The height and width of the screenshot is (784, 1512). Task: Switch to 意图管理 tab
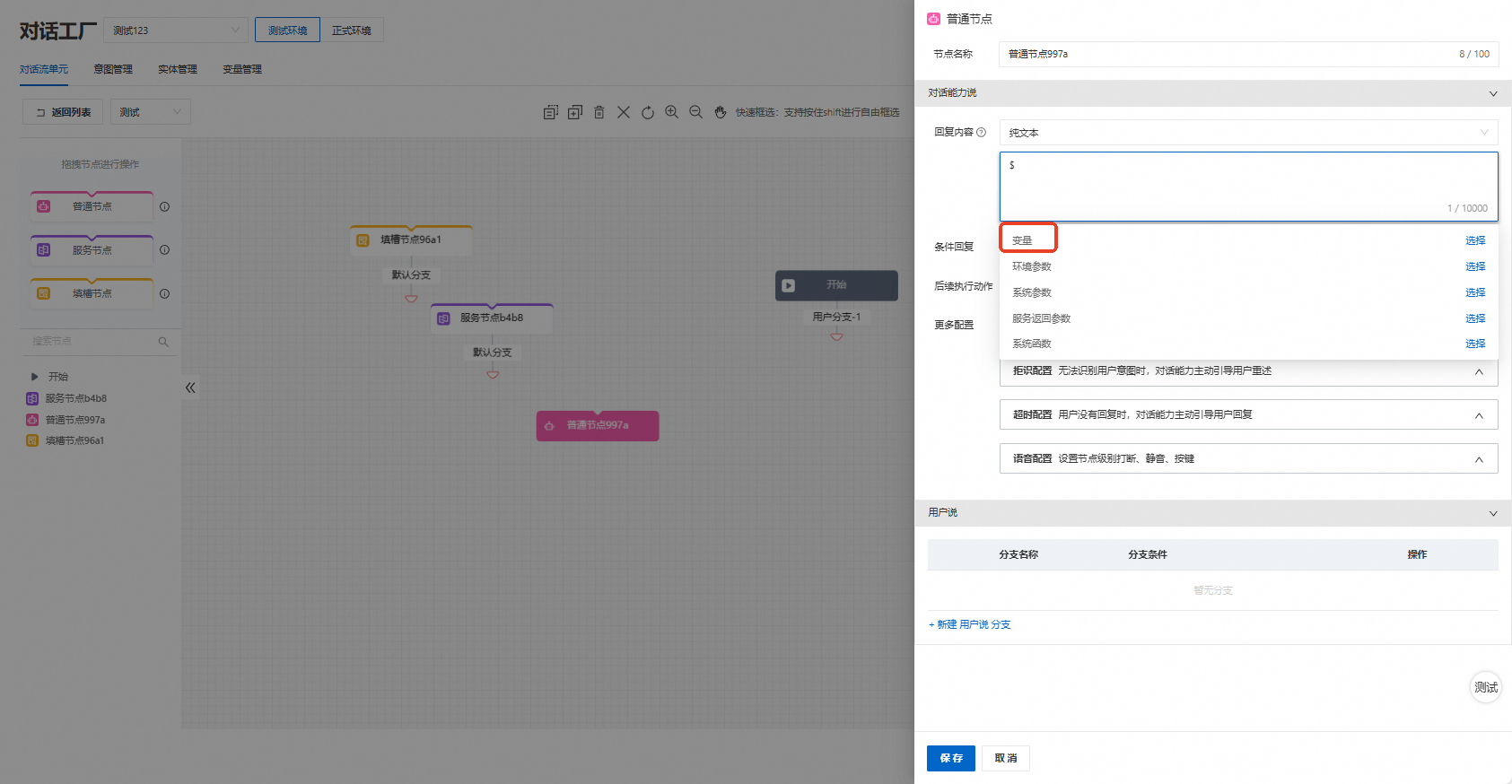point(113,69)
